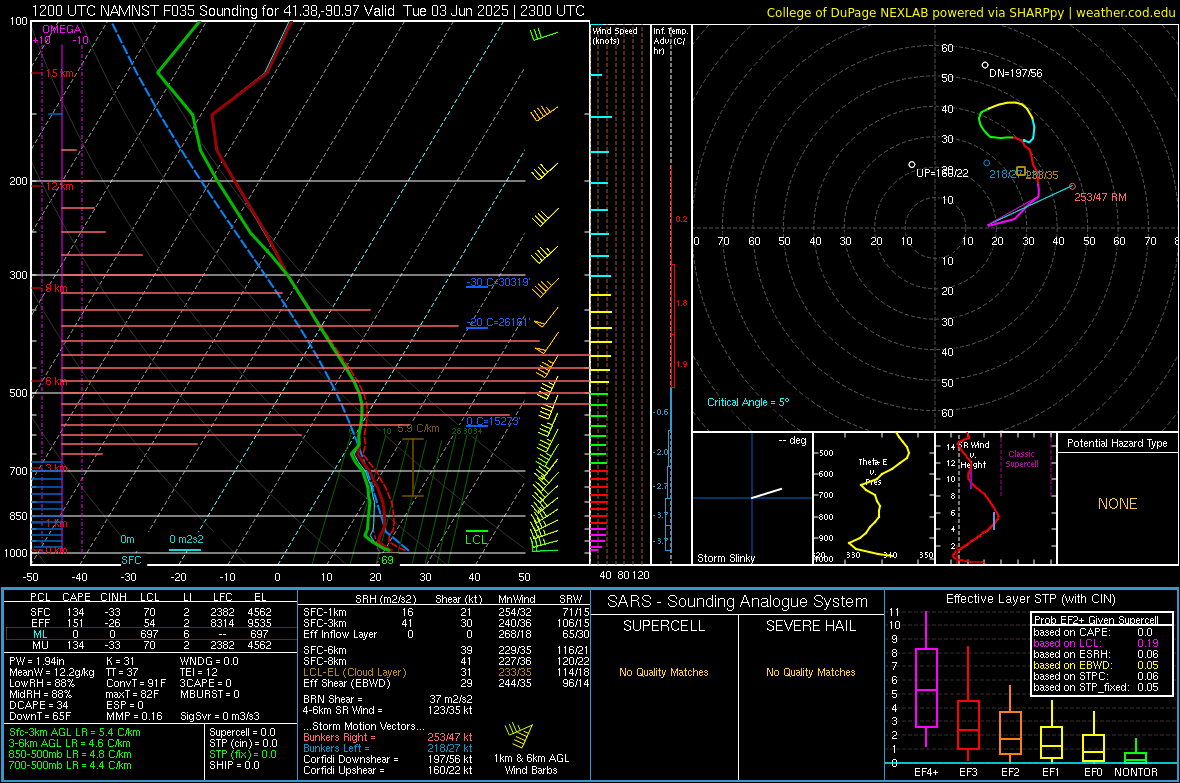The height and width of the screenshot is (783, 1180).
Task: Click the Critical Angle = 5° text
Action: click(x=748, y=402)
